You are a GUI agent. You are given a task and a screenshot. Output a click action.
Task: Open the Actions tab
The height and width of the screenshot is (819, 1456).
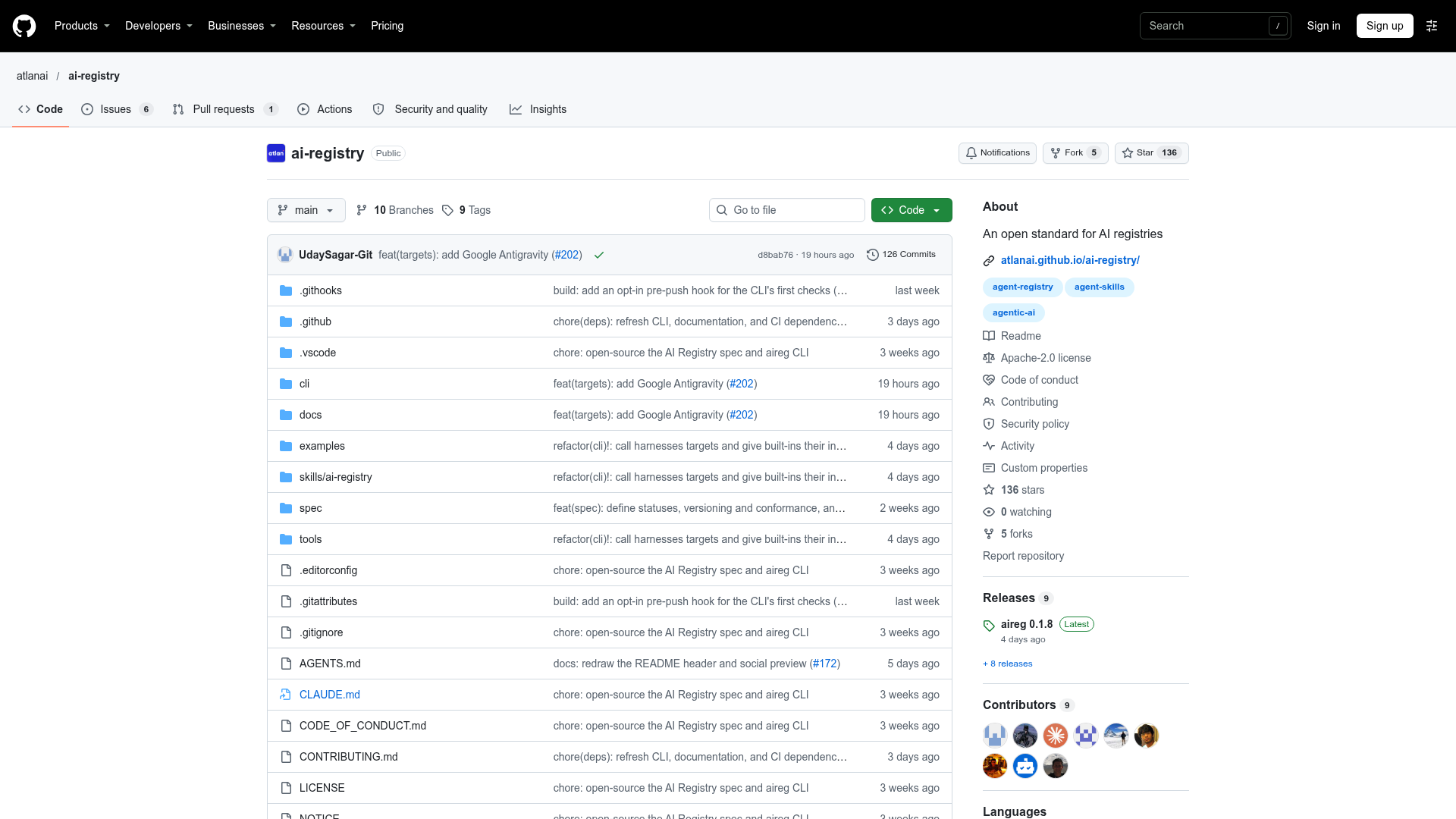[x=325, y=109]
